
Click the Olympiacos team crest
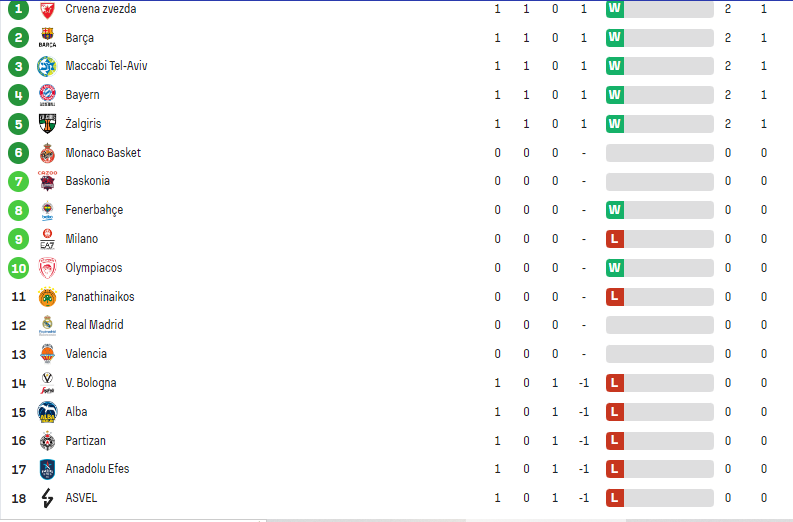(47, 268)
